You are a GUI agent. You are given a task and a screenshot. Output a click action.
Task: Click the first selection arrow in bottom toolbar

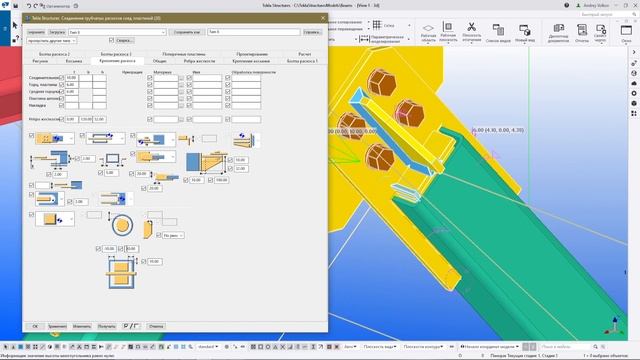(6, 347)
